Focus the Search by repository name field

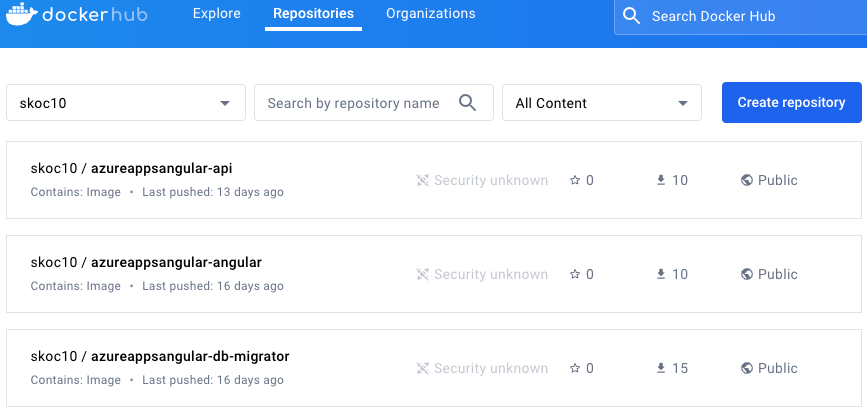click(353, 103)
